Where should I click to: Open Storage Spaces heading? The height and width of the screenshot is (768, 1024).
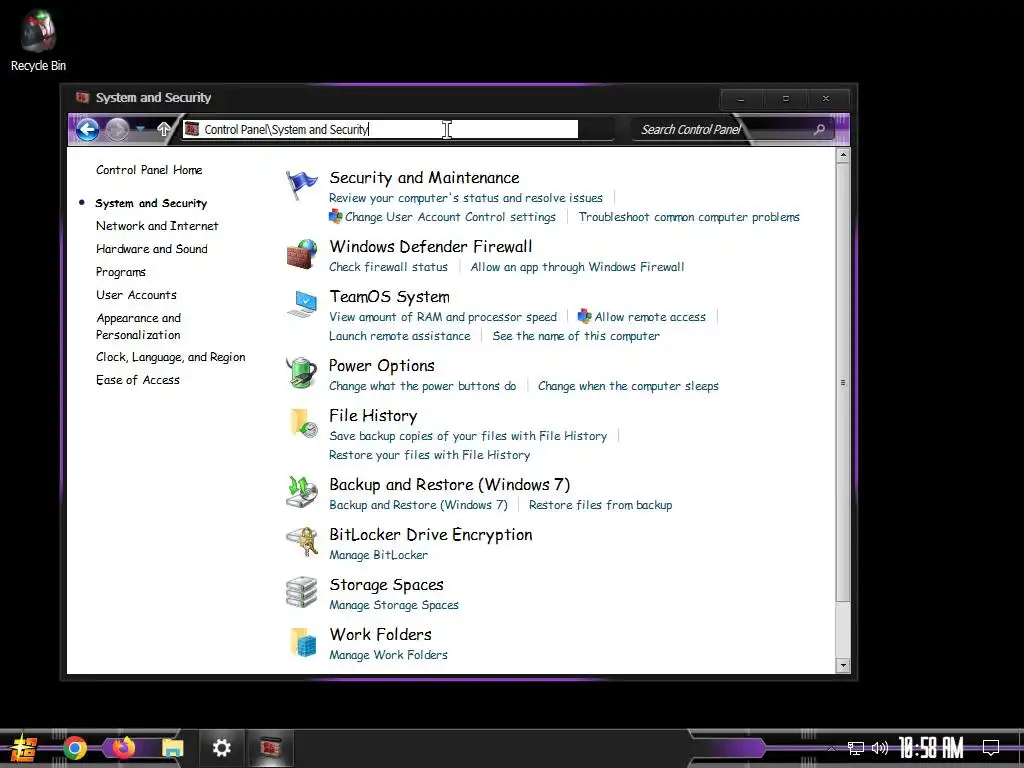coord(386,585)
